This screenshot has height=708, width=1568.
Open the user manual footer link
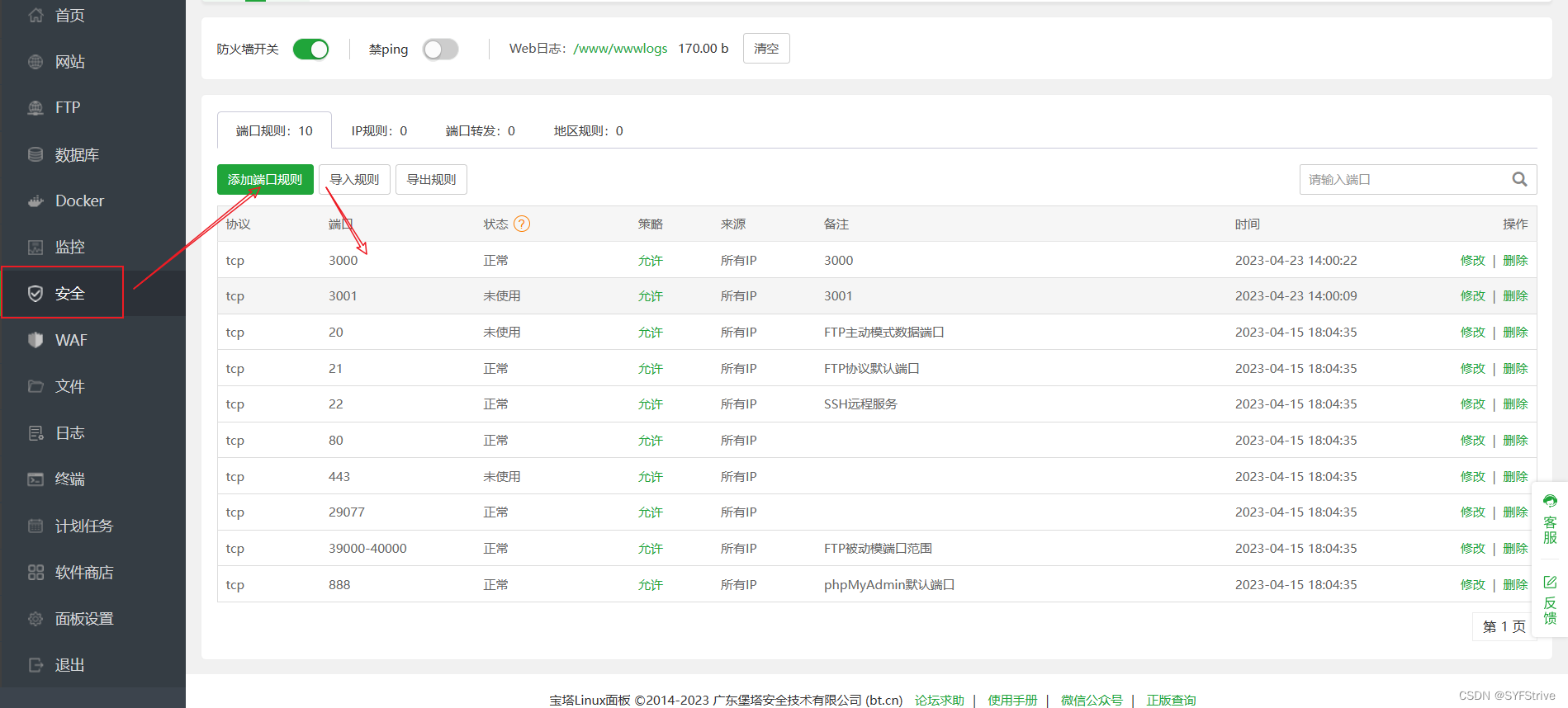[1012, 700]
